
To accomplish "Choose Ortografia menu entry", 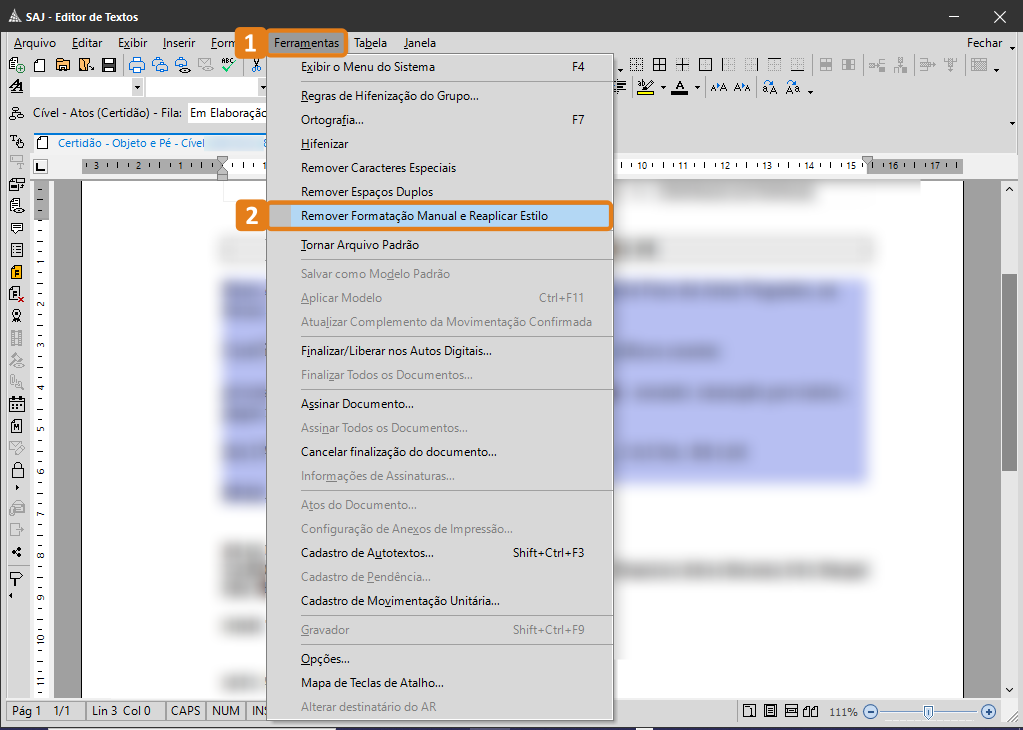I will tap(440, 120).
